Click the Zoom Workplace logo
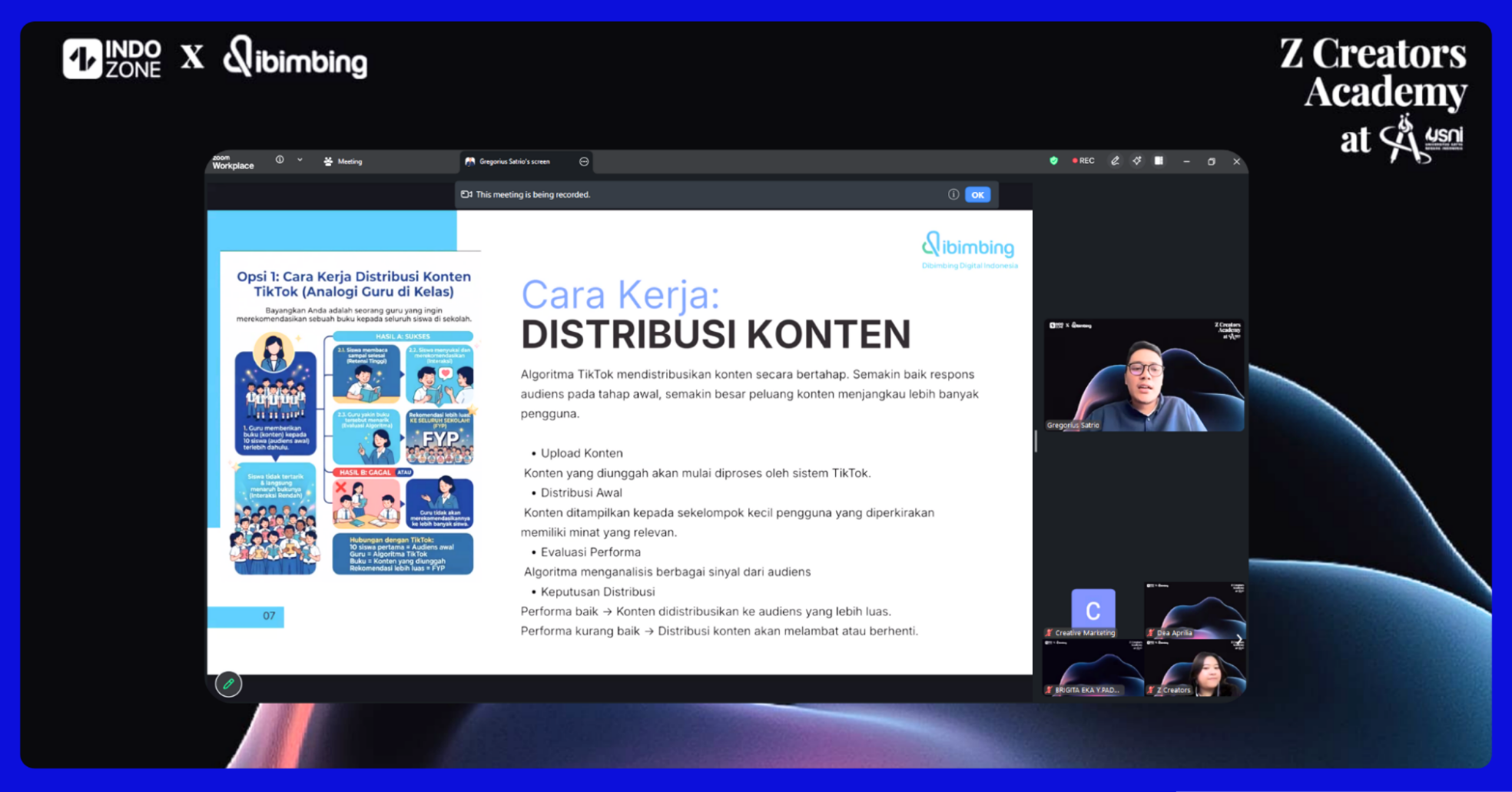The image size is (1512, 792). 233,161
